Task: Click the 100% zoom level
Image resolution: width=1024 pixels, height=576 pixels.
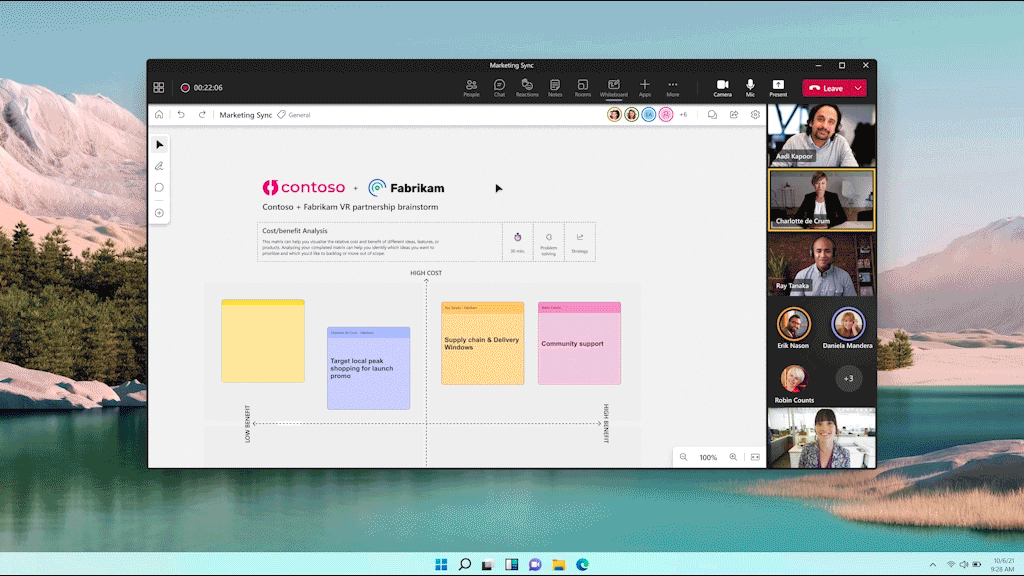Action: (x=708, y=457)
